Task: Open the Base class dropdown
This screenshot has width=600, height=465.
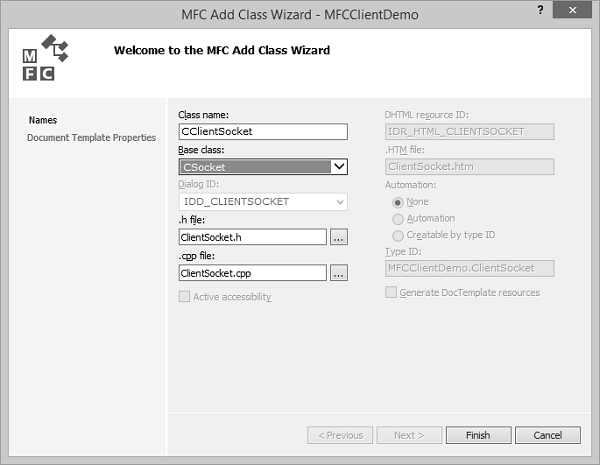Action: coord(339,167)
